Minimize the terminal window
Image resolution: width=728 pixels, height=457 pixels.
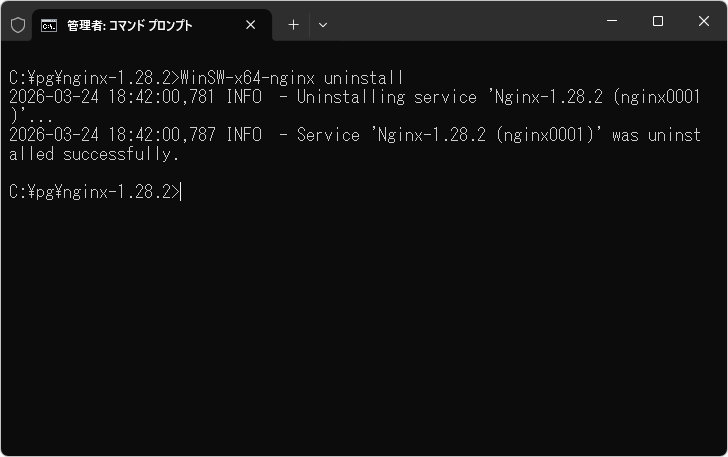(612, 22)
